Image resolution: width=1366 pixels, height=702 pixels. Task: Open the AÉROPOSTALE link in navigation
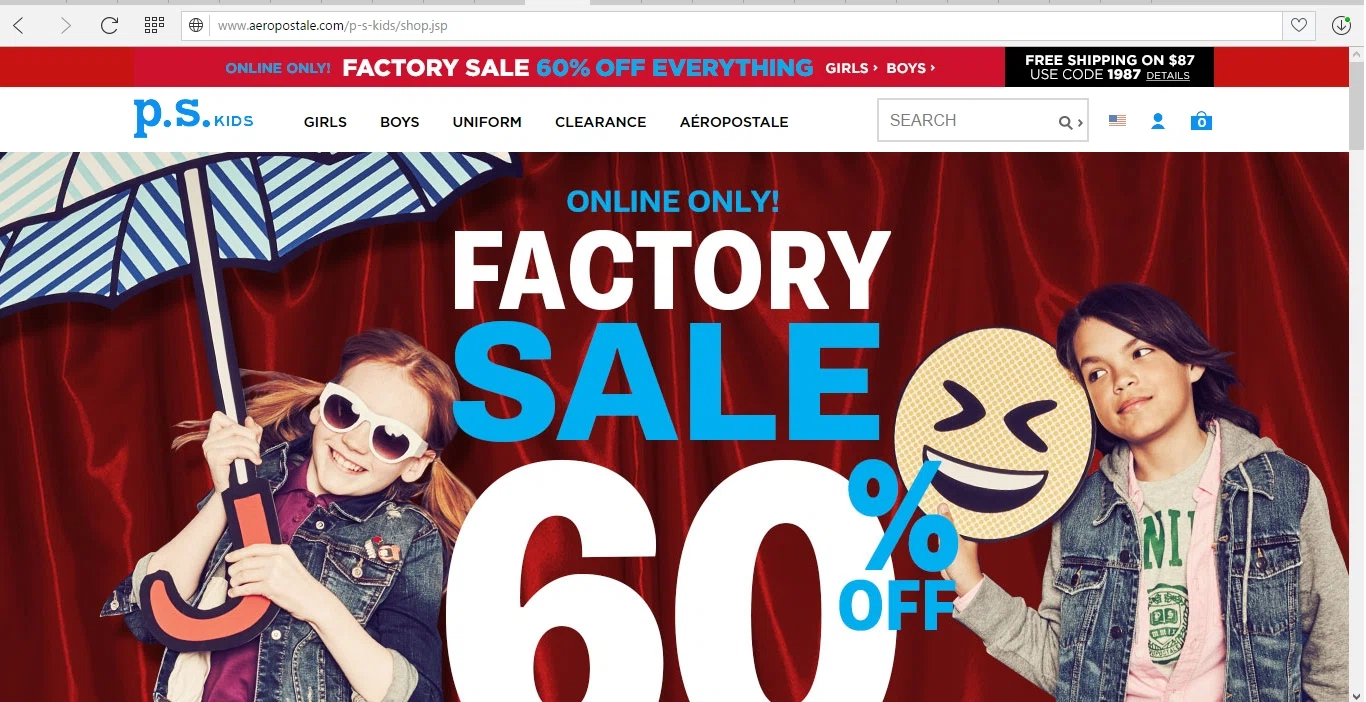(x=734, y=122)
